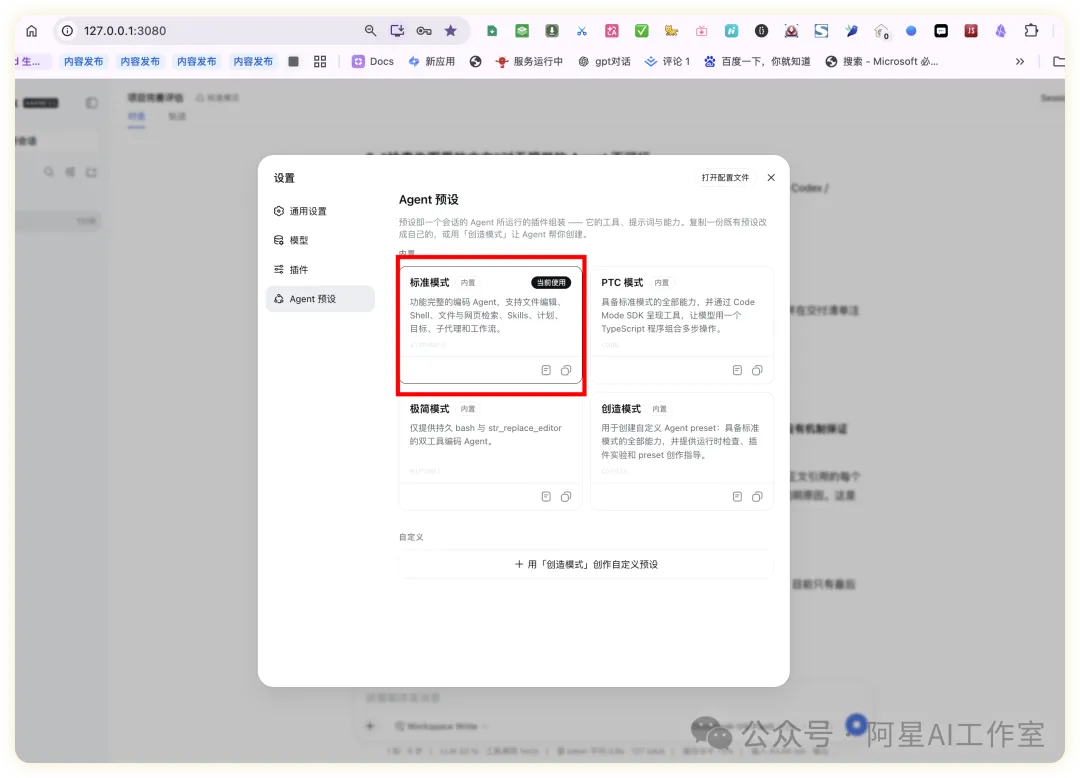The height and width of the screenshot is (778, 1080).
Task: Click the copy icon on 创造模式 card
Action: tap(758, 497)
